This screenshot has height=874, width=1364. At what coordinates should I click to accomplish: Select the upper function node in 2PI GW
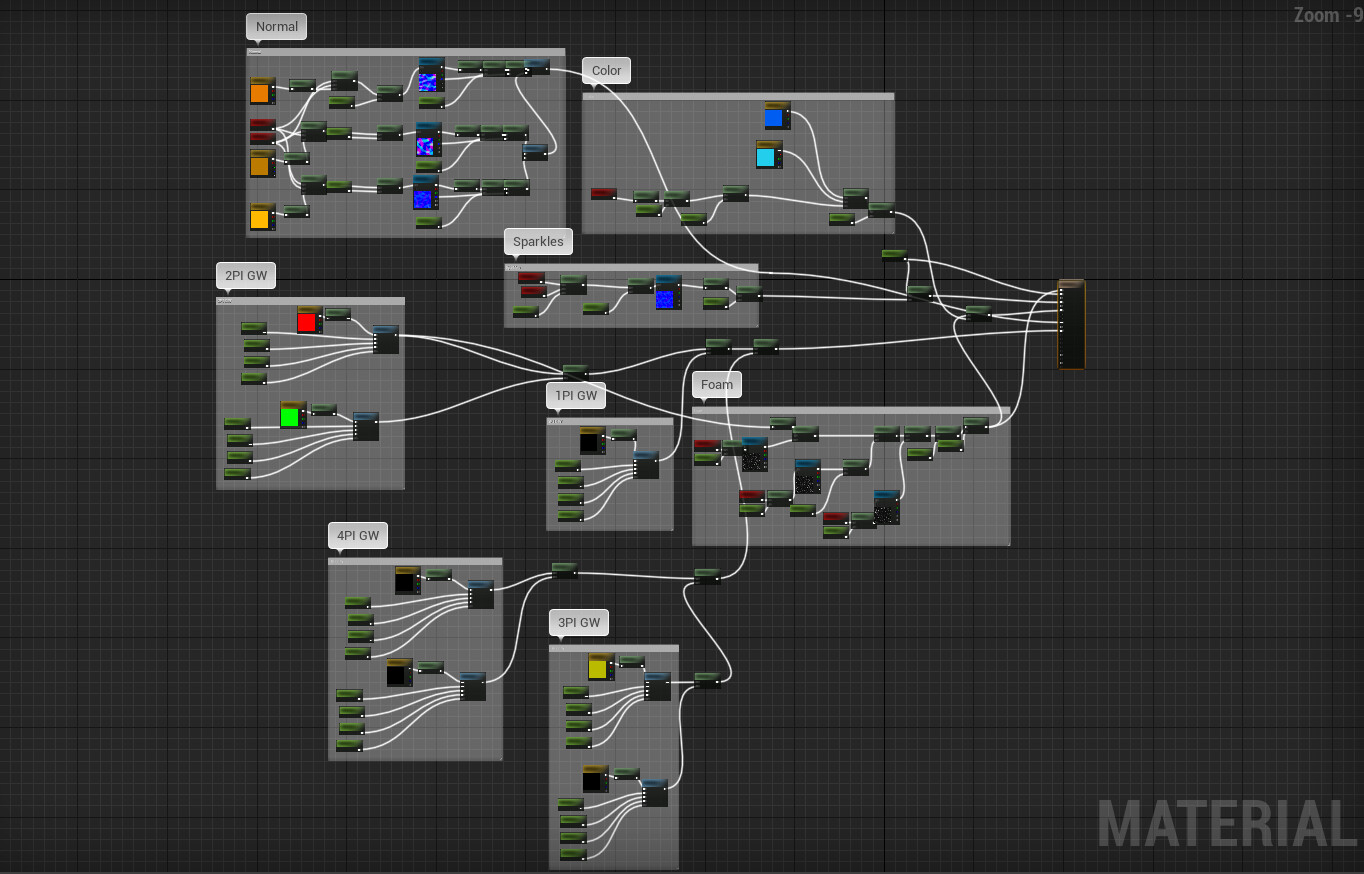tap(386, 339)
